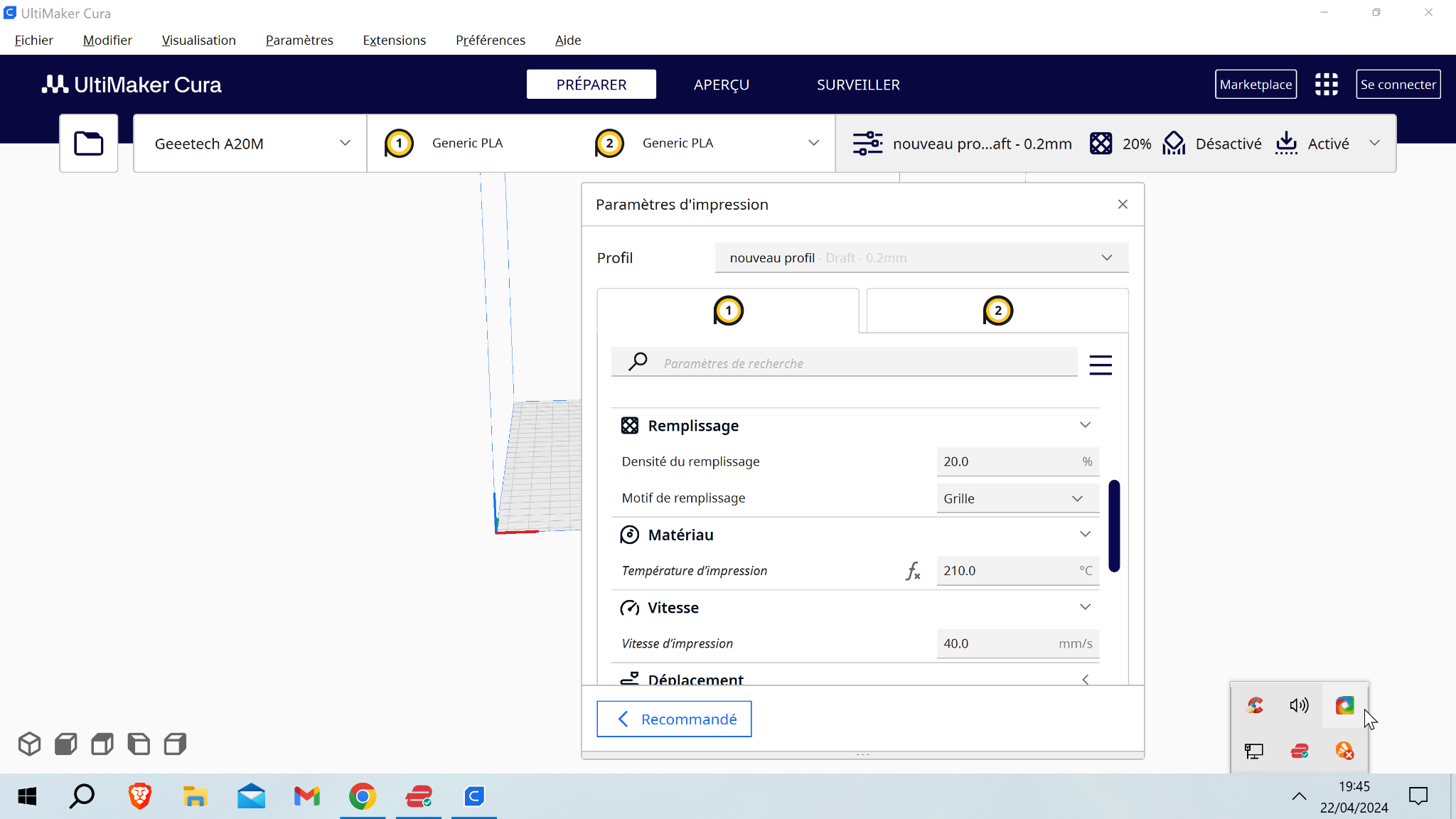Open the application switcher grid icon
Screen dimensions: 1456x819
point(1326,84)
